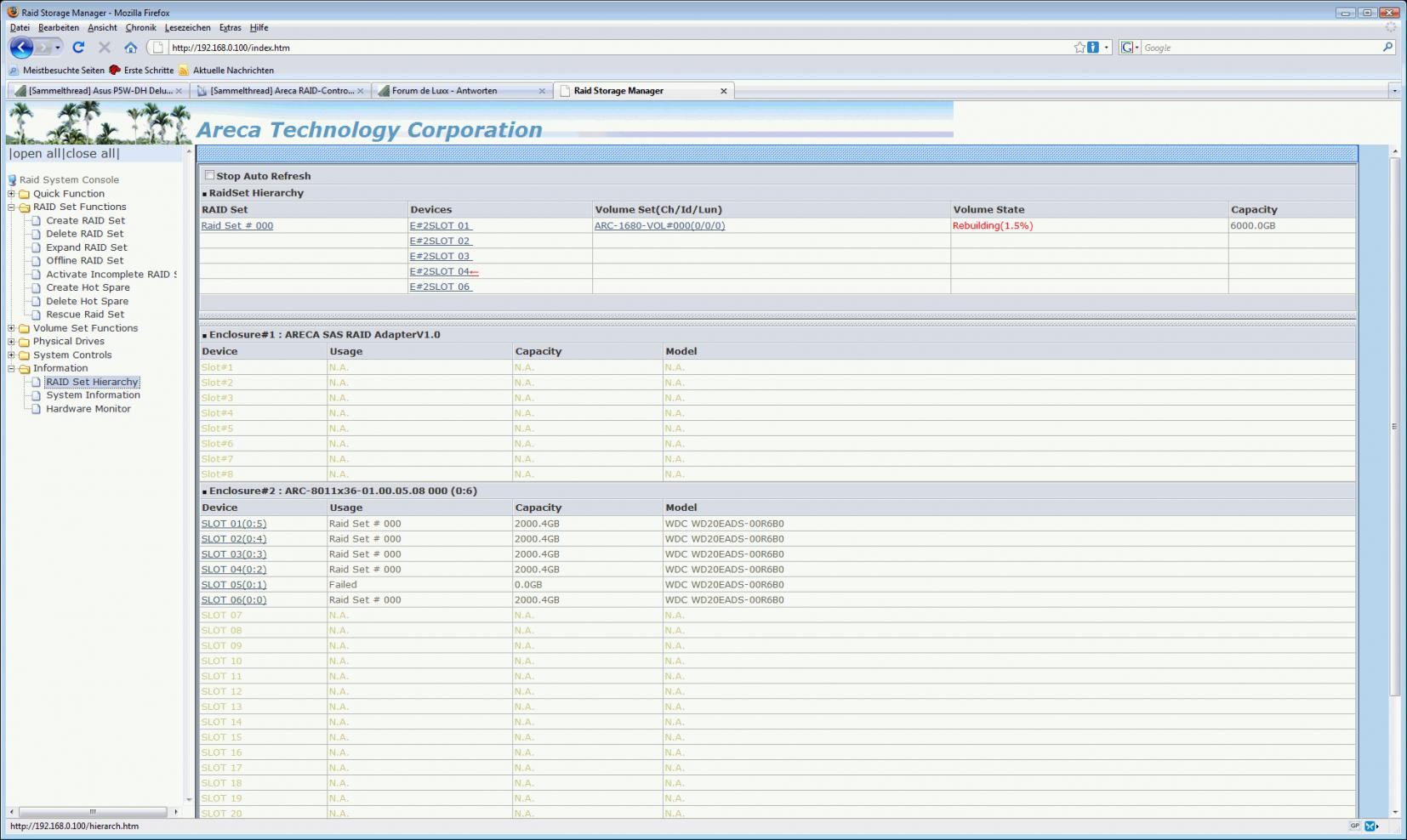
Task: Click the close all link
Action: click(x=90, y=154)
